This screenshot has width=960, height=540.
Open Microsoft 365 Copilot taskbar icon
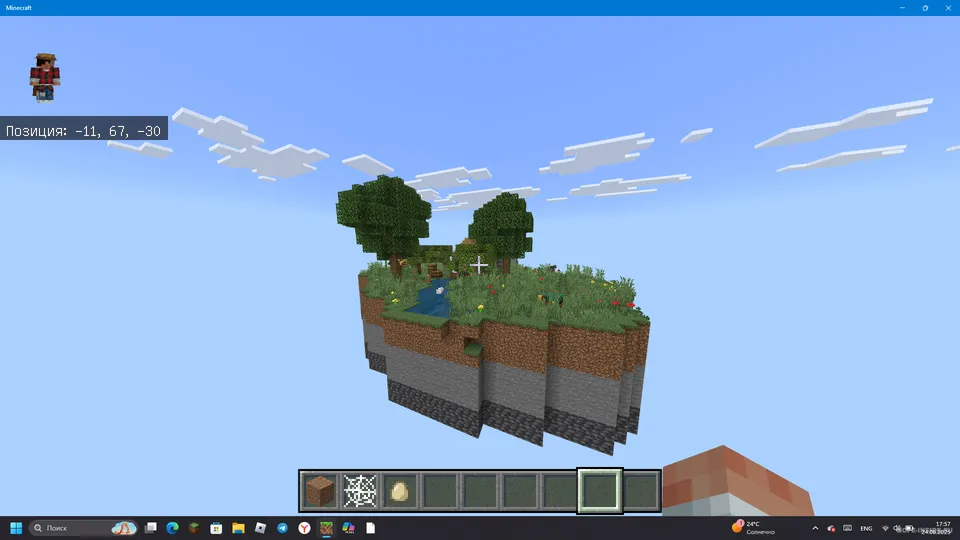[x=348, y=528]
